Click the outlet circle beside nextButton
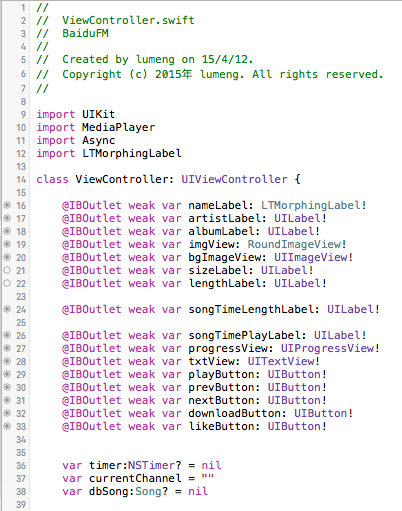 click(7, 400)
